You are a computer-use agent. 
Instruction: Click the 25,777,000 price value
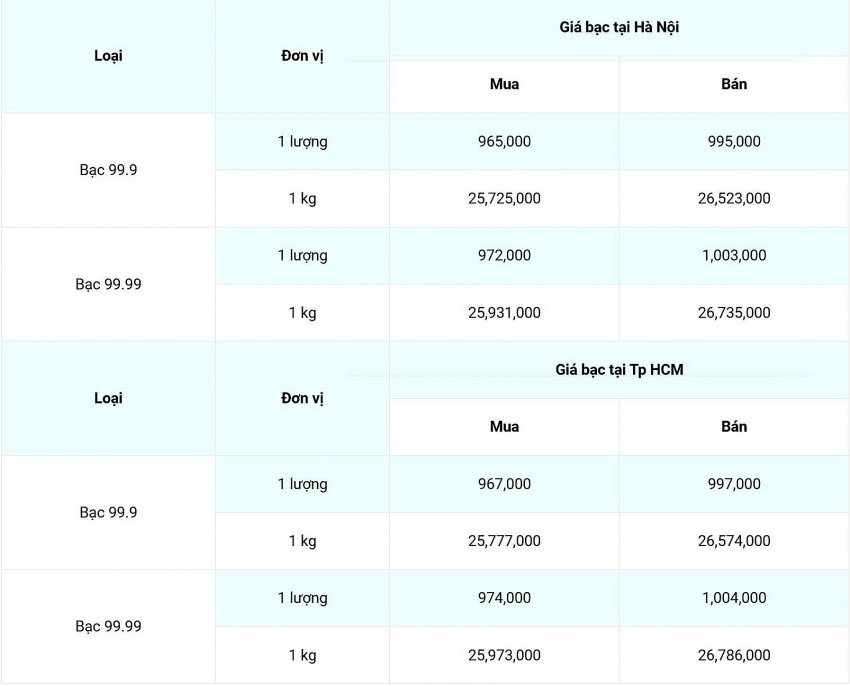tap(504, 541)
